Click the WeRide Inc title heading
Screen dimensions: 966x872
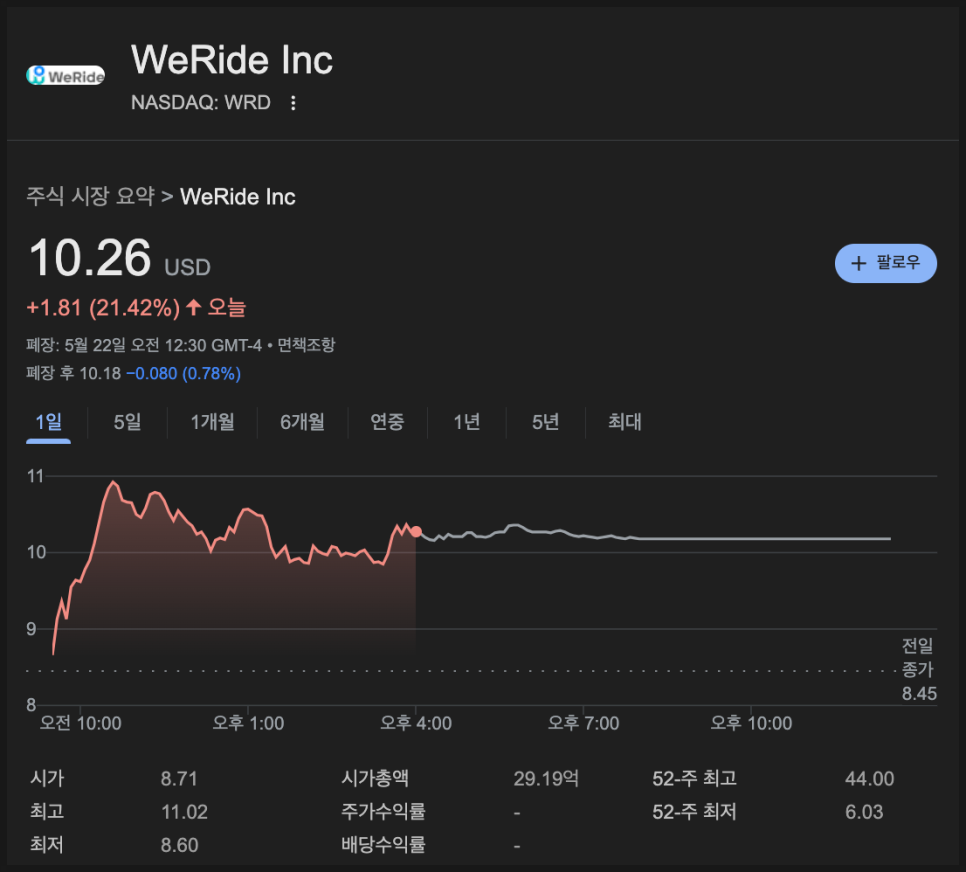click(x=232, y=60)
